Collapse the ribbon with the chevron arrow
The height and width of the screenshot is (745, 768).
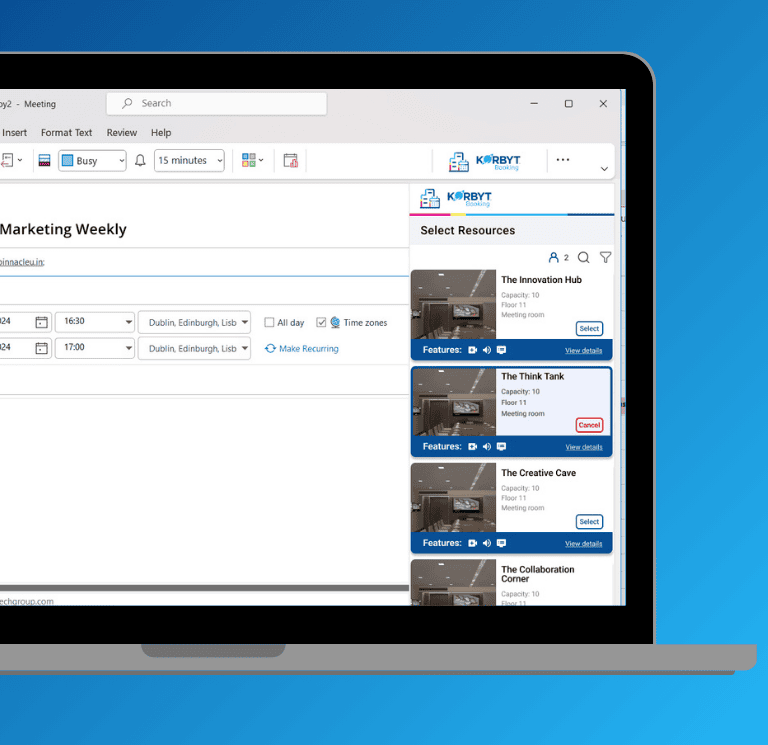(604, 168)
